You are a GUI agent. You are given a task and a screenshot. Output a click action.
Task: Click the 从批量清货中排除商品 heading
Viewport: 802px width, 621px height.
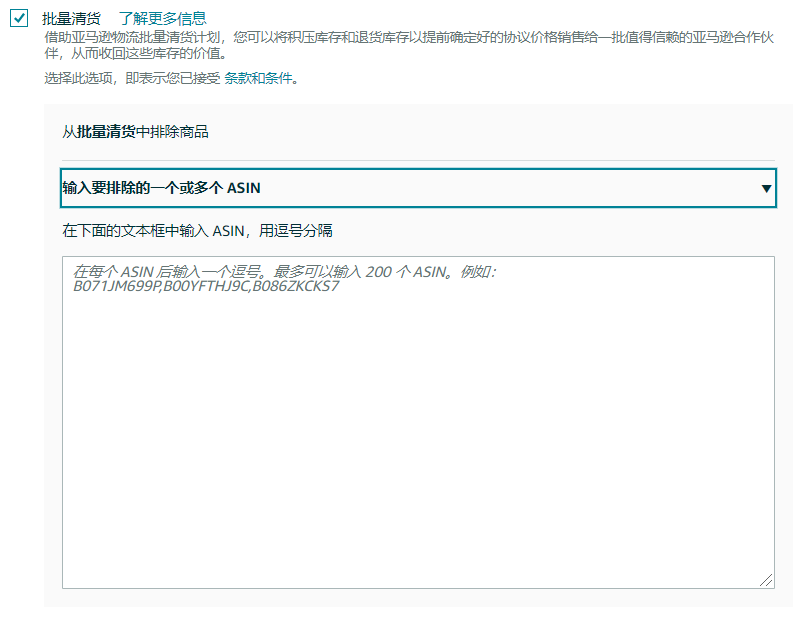(x=136, y=132)
